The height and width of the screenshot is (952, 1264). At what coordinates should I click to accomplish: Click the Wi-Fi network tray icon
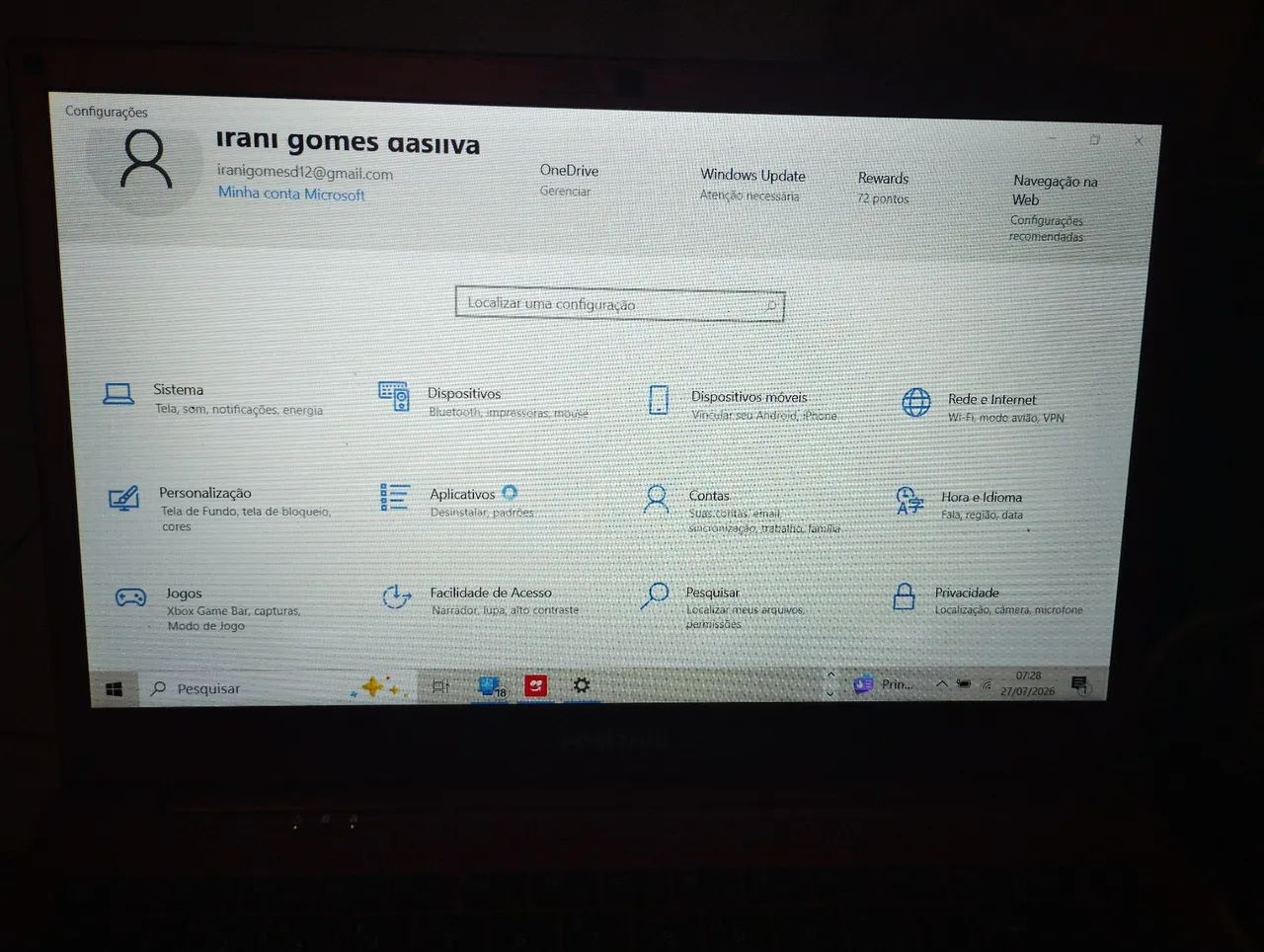(985, 684)
